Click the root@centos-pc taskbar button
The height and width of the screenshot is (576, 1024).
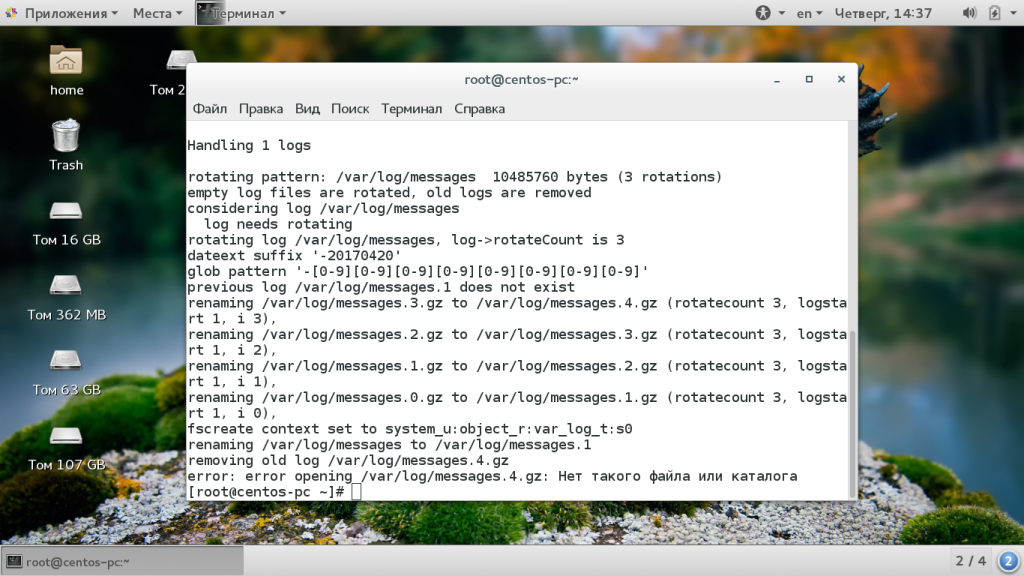[x=70, y=561]
